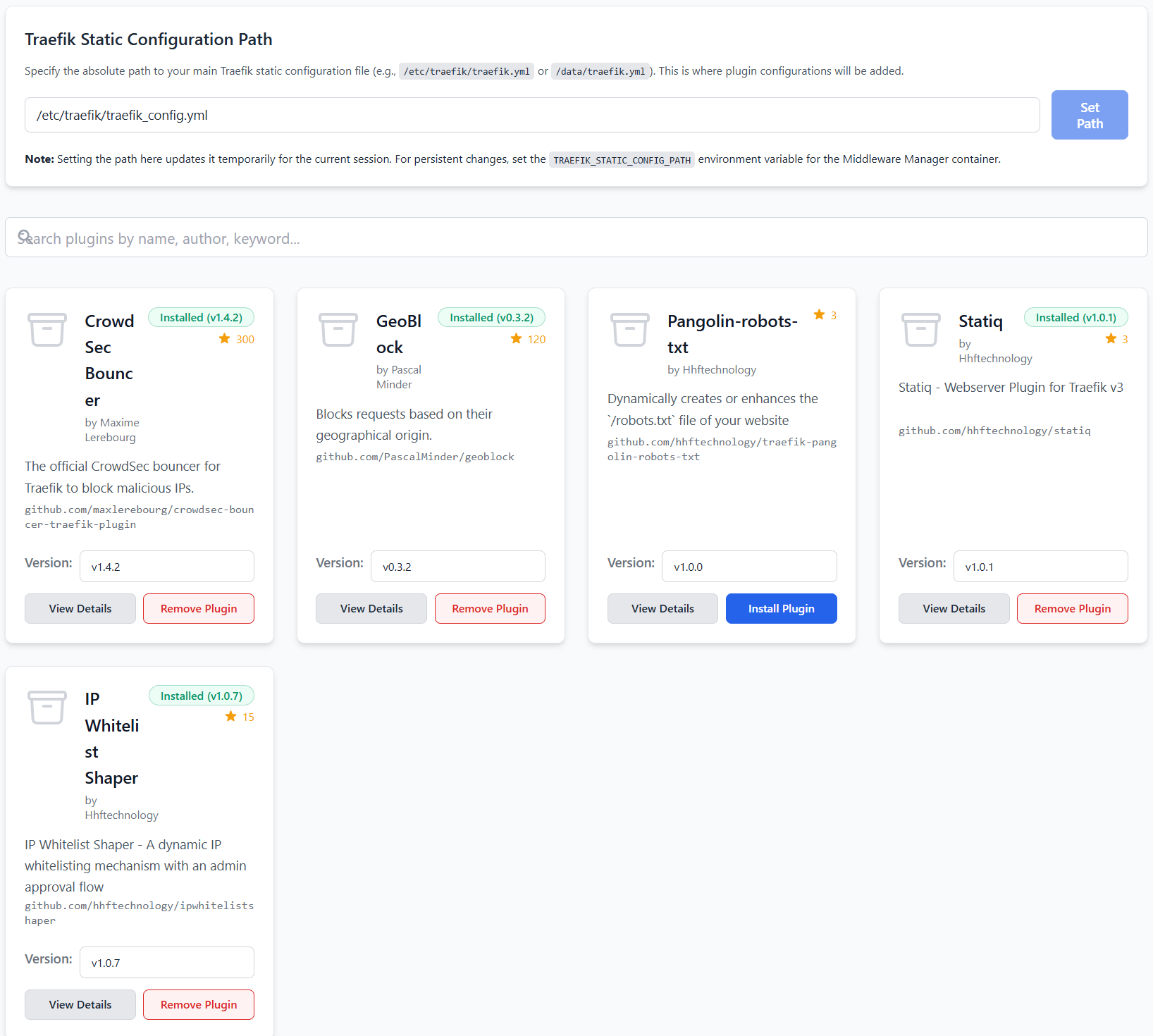1153x1036 pixels.
Task: Open View Details for Pangolin-robots-txt
Action: pyautogui.click(x=662, y=609)
